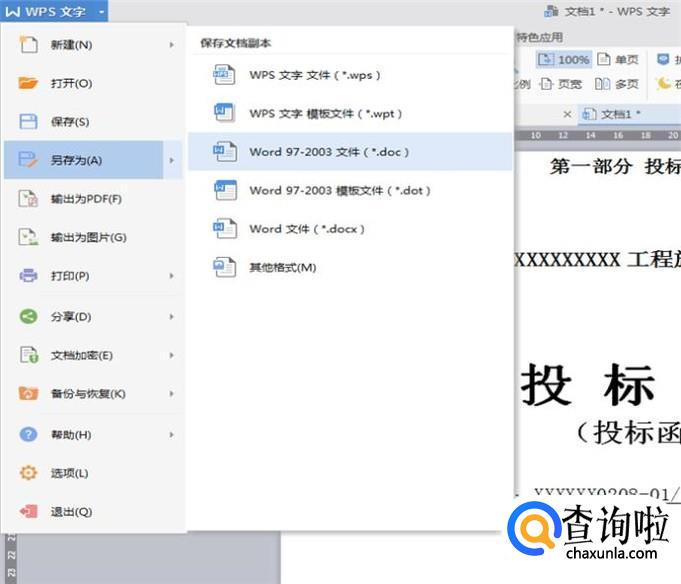The width and height of the screenshot is (681, 584).
Task: Select 选项(L) options entry
Action: click(93, 473)
